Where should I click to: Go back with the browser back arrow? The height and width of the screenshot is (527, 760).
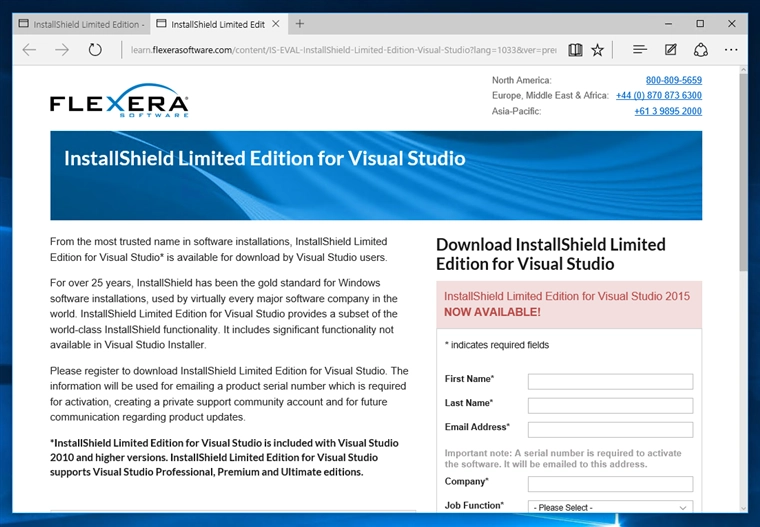[x=30, y=49]
